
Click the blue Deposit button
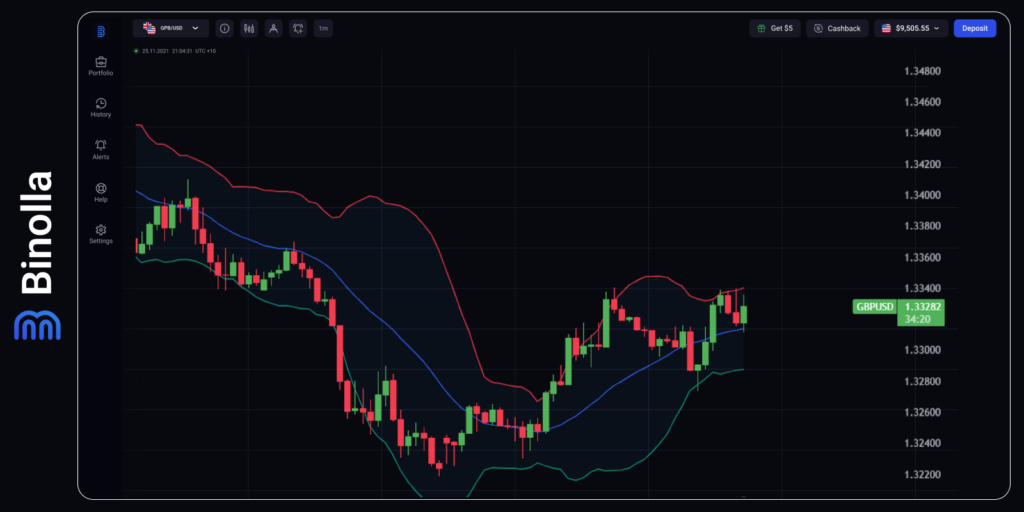tap(975, 28)
